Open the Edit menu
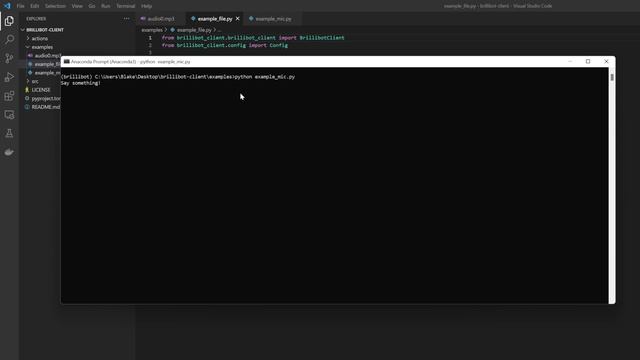Screen dimensions: 640x360 (x=35, y=6)
